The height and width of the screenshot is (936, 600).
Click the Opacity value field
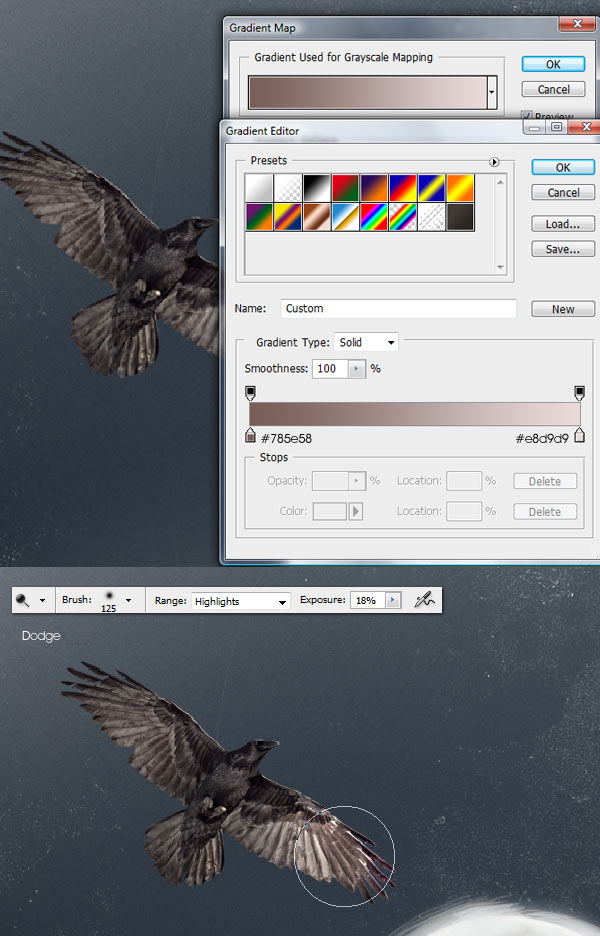click(x=331, y=481)
